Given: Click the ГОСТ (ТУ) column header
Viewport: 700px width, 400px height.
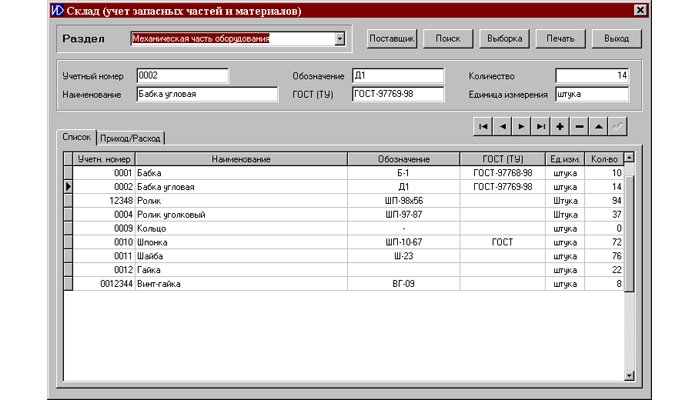Looking at the screenshot, I should click(503, 159).
